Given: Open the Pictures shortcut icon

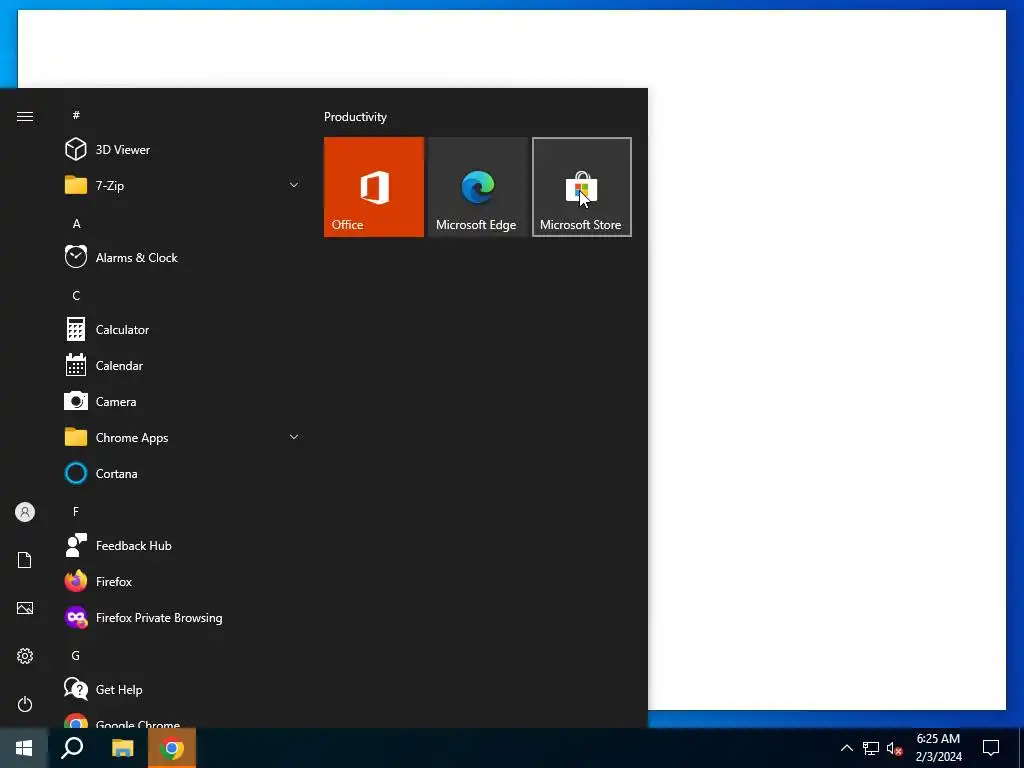Looking at the screenshot, I should click(25, 608).
